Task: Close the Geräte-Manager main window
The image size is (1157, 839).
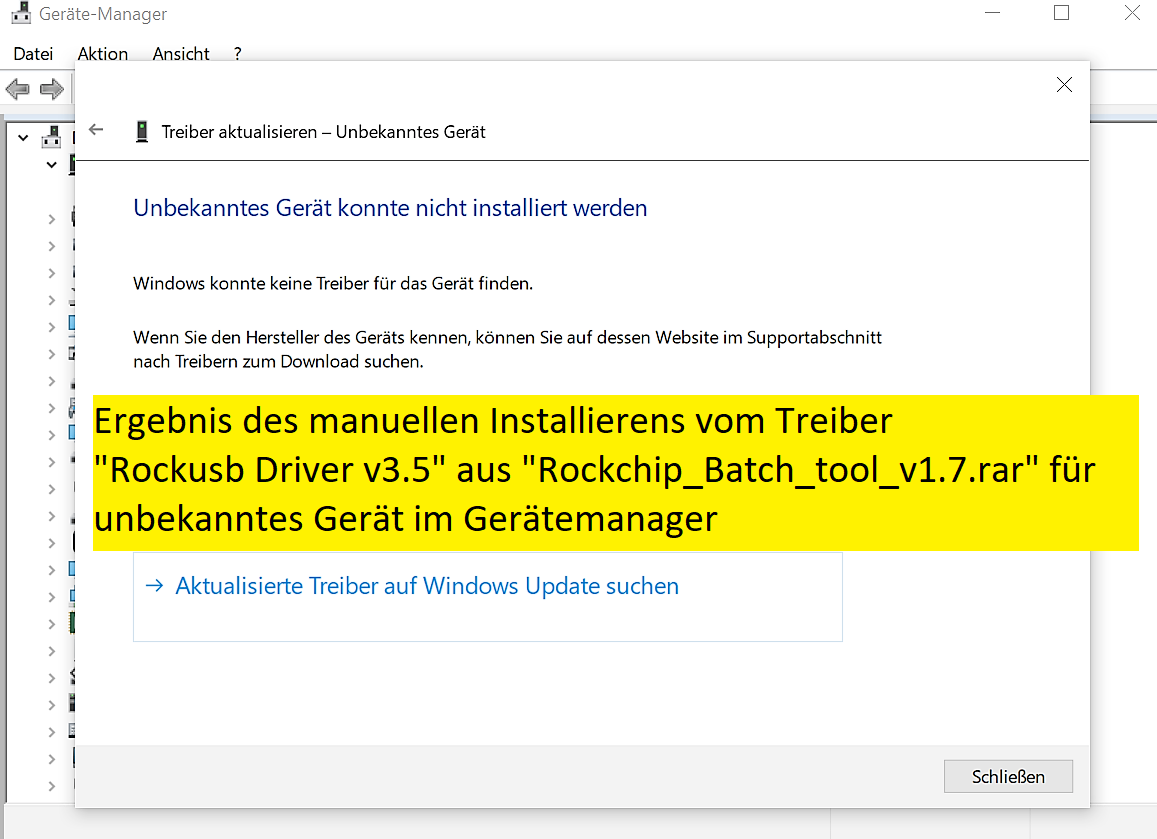Action: click(x=1132, y=13)
